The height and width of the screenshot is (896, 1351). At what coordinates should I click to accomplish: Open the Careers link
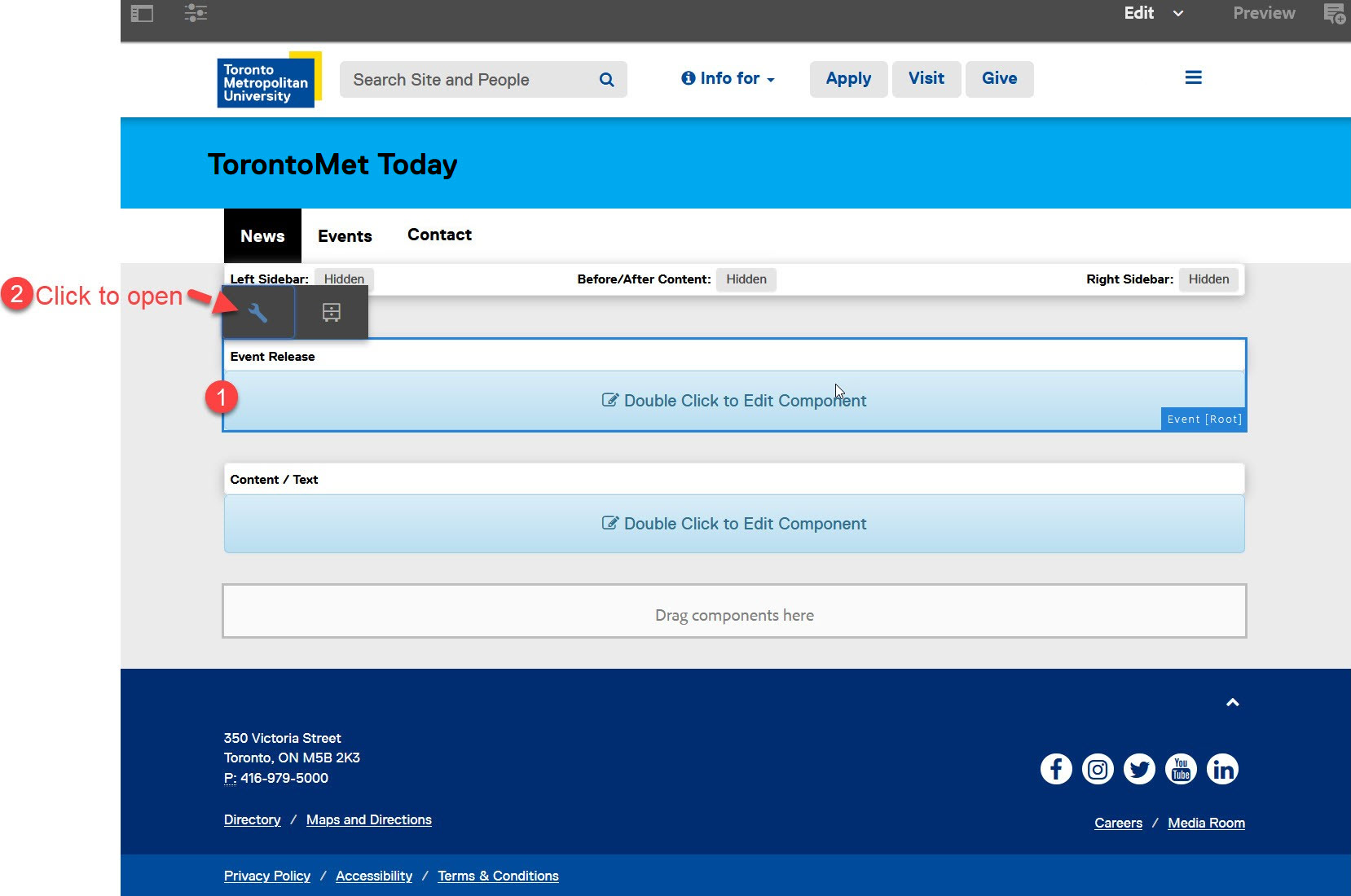click(1118, 823)
